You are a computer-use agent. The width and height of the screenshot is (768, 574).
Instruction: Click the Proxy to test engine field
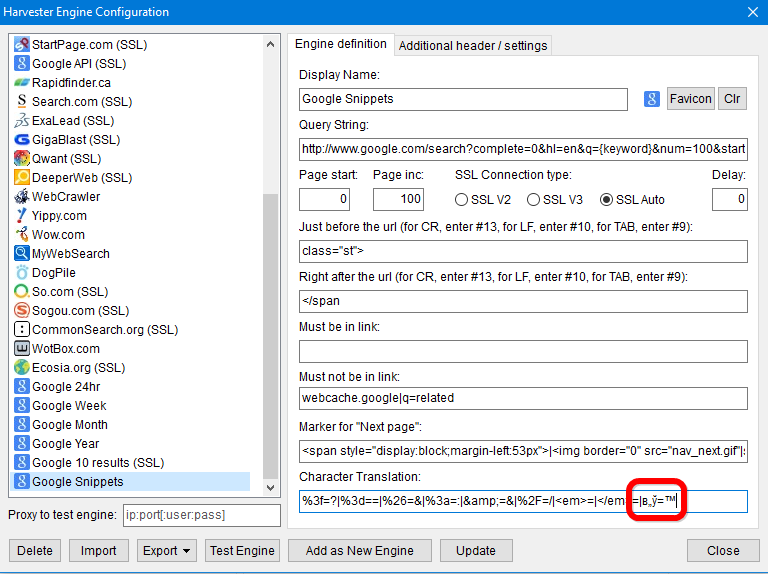[x=202, y=515]
